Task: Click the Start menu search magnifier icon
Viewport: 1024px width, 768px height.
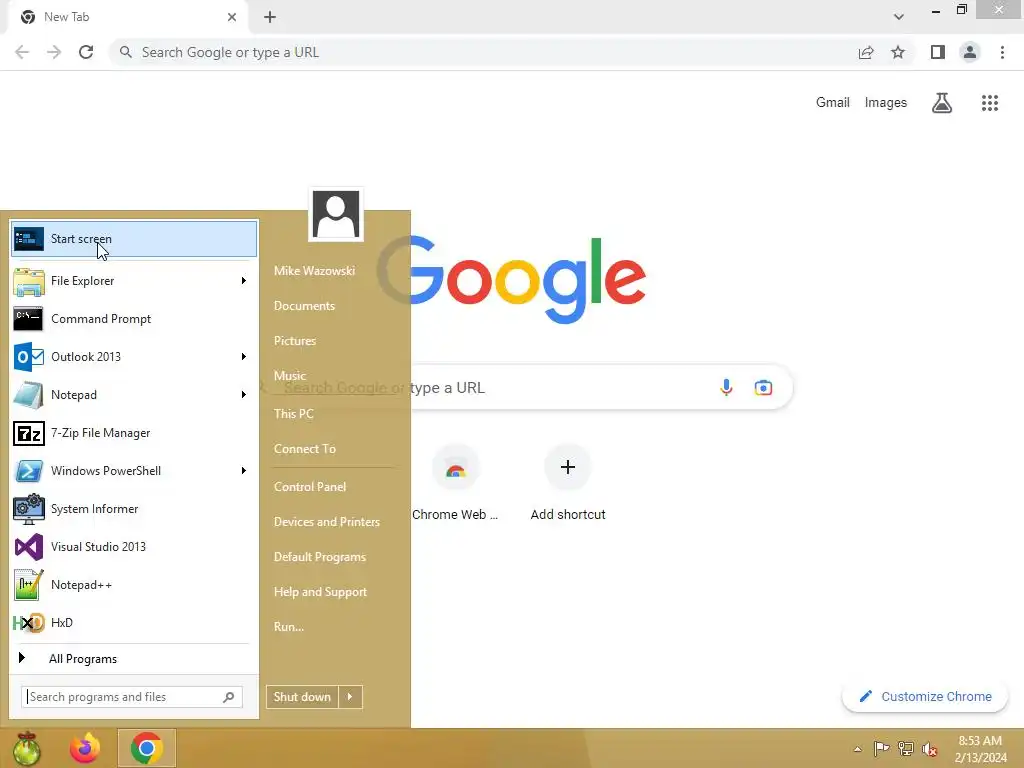Action: (229, 697)
